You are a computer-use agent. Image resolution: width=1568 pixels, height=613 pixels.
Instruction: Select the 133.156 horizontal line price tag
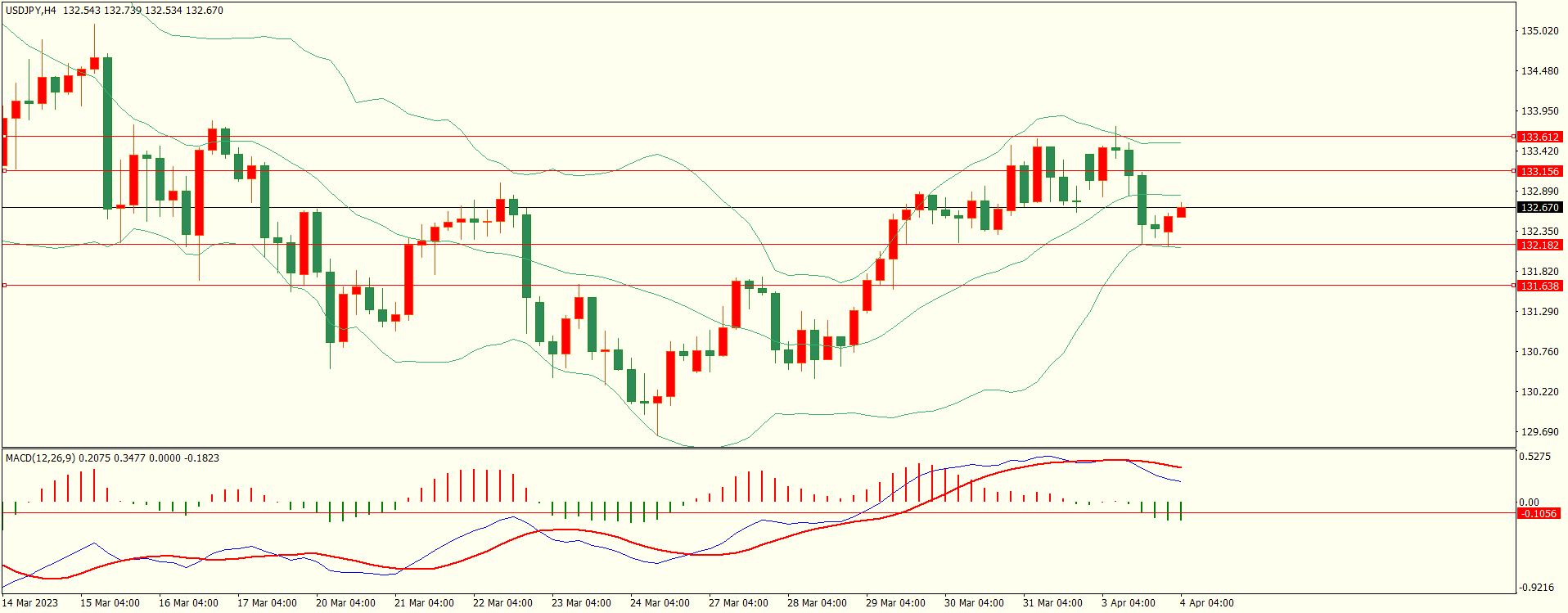point(1539,171)
